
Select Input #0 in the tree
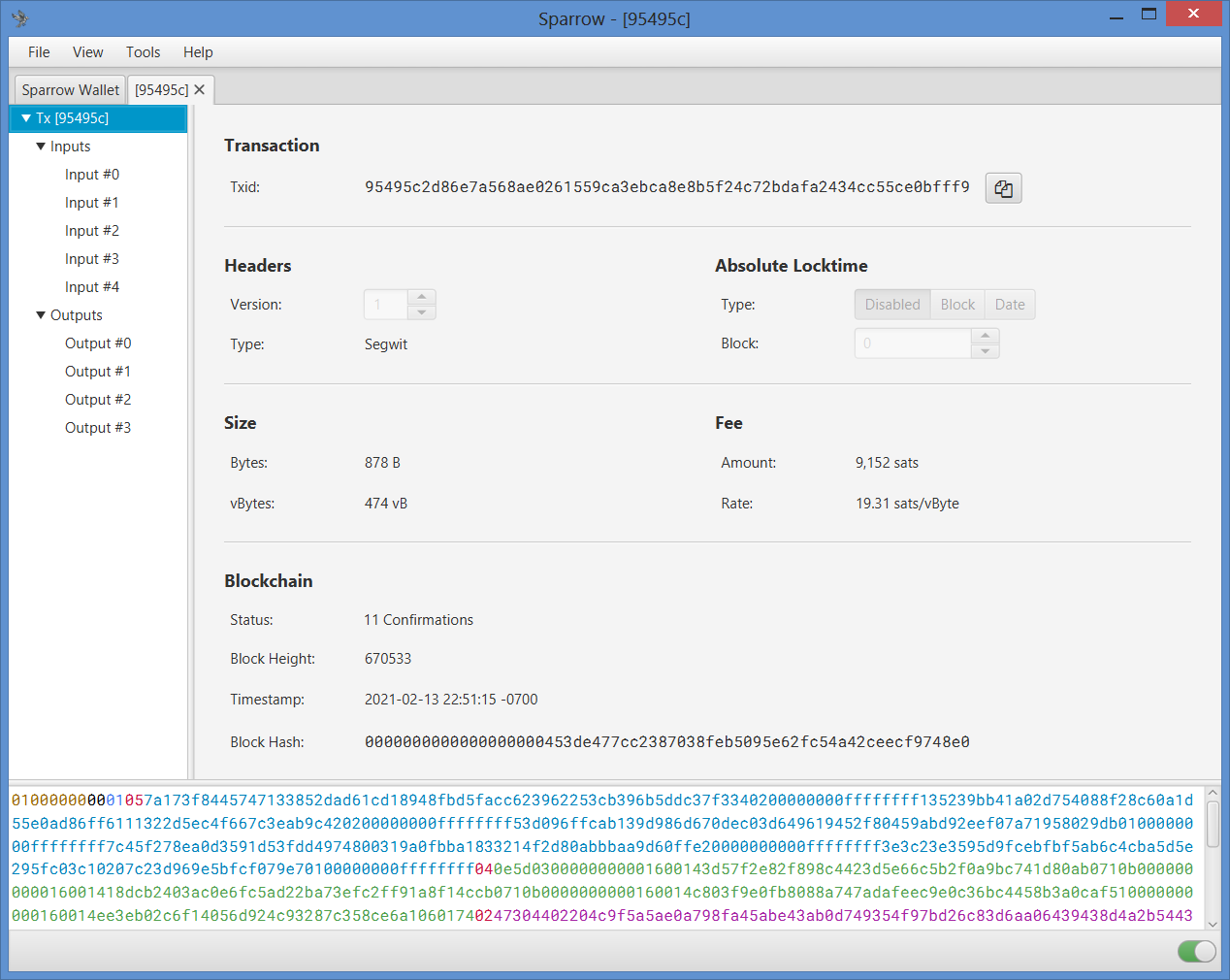(92, 175)
